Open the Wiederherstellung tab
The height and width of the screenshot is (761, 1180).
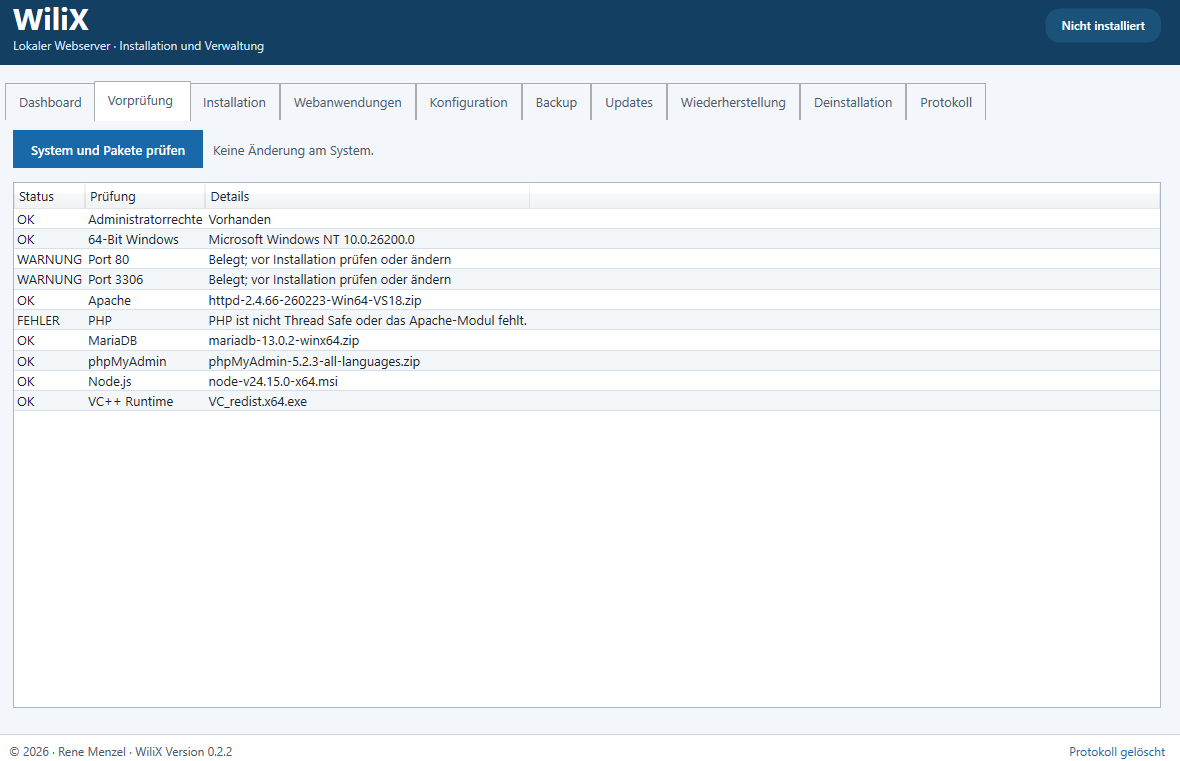click(733, 102)
